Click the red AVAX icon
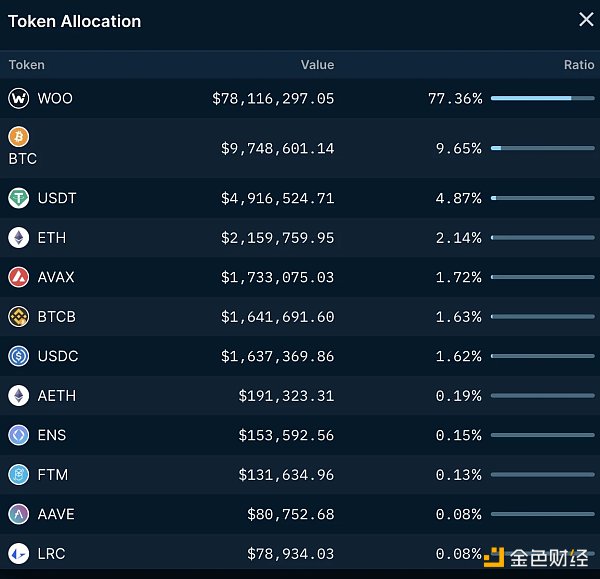 coord(19,277)
